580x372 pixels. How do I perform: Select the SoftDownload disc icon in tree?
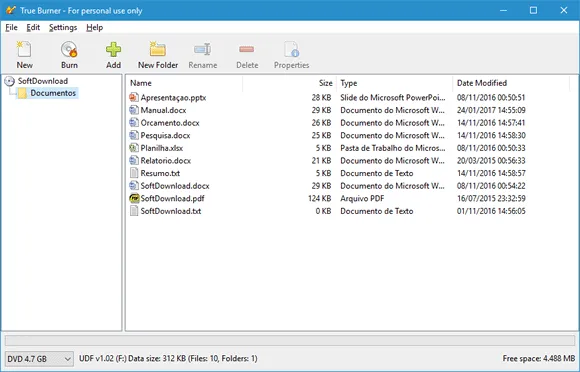(10, 81)
